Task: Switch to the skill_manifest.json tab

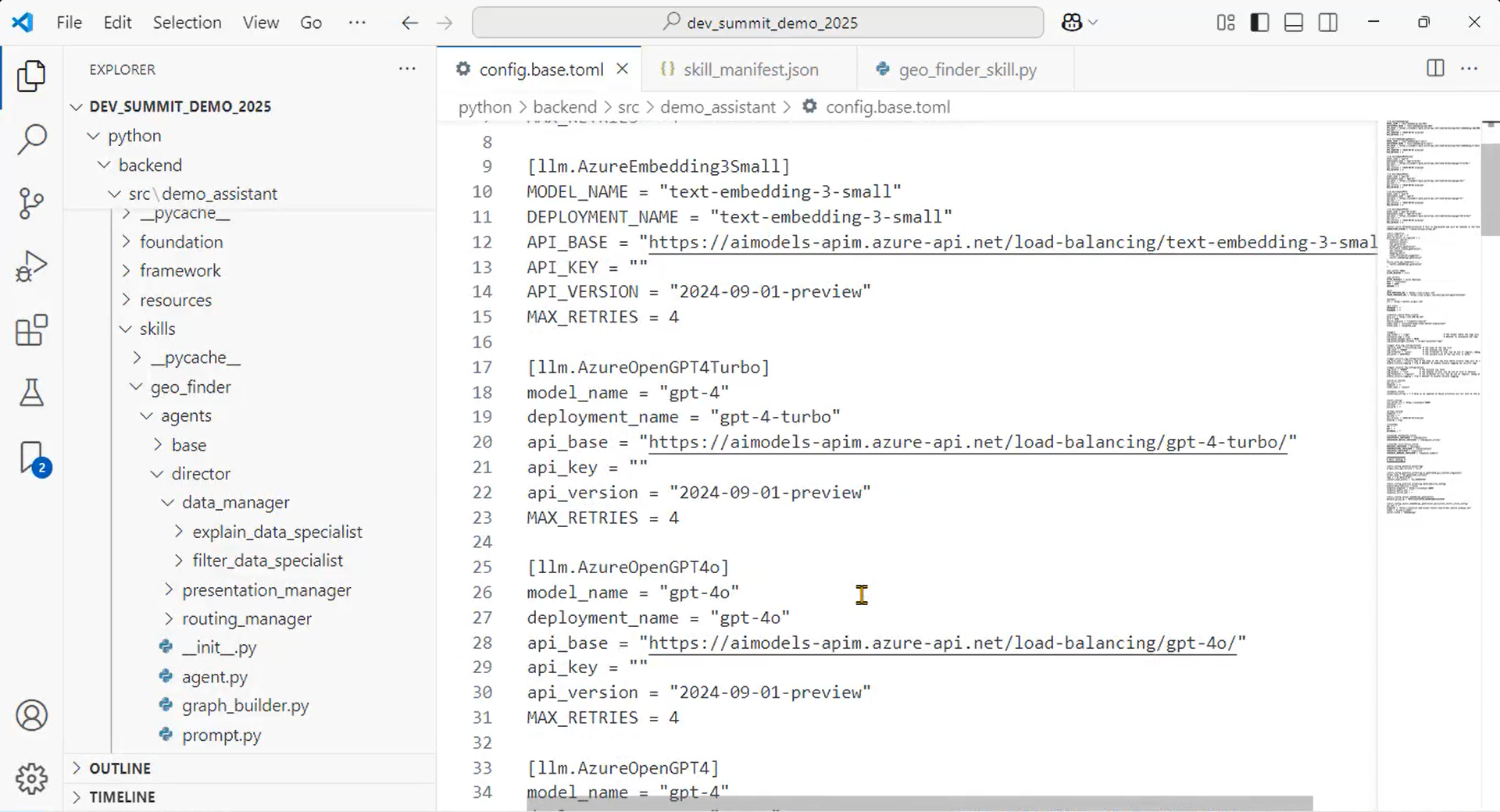Action: coord(748,69)
